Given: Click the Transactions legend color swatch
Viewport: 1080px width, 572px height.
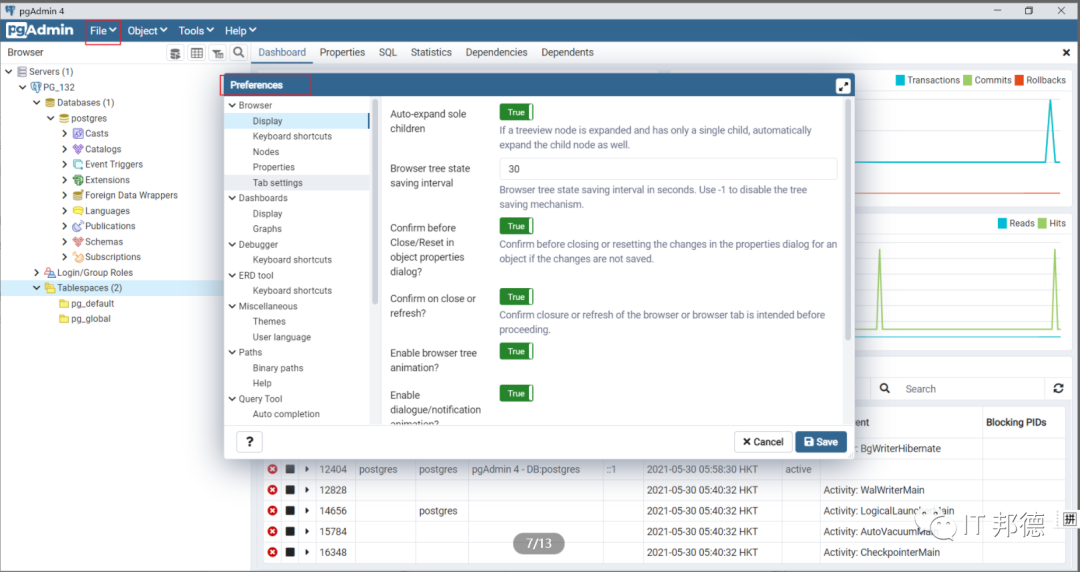Looking at the screenshot, I should pos(900,80).
